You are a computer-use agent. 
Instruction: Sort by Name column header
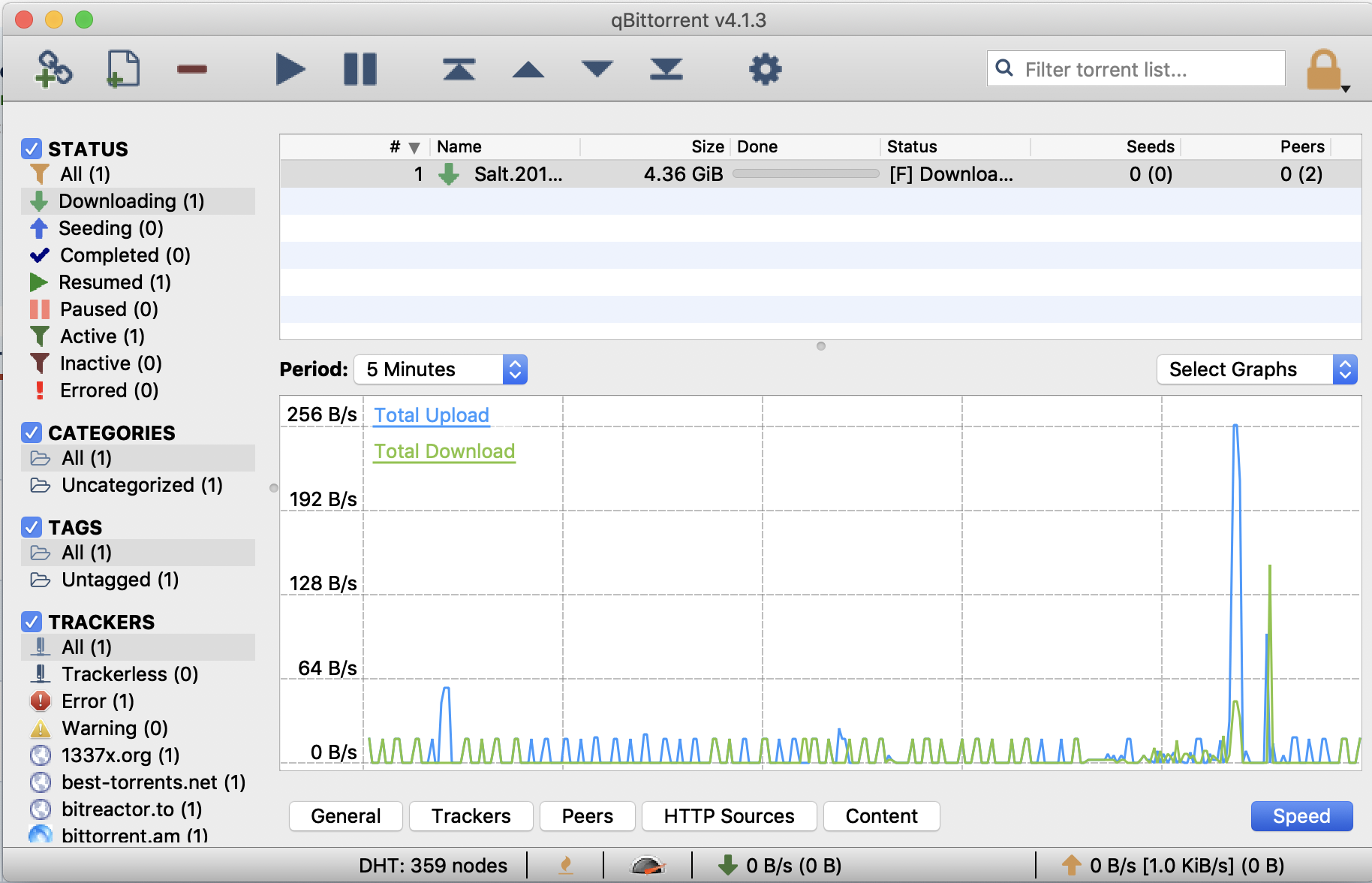[504, 146]
